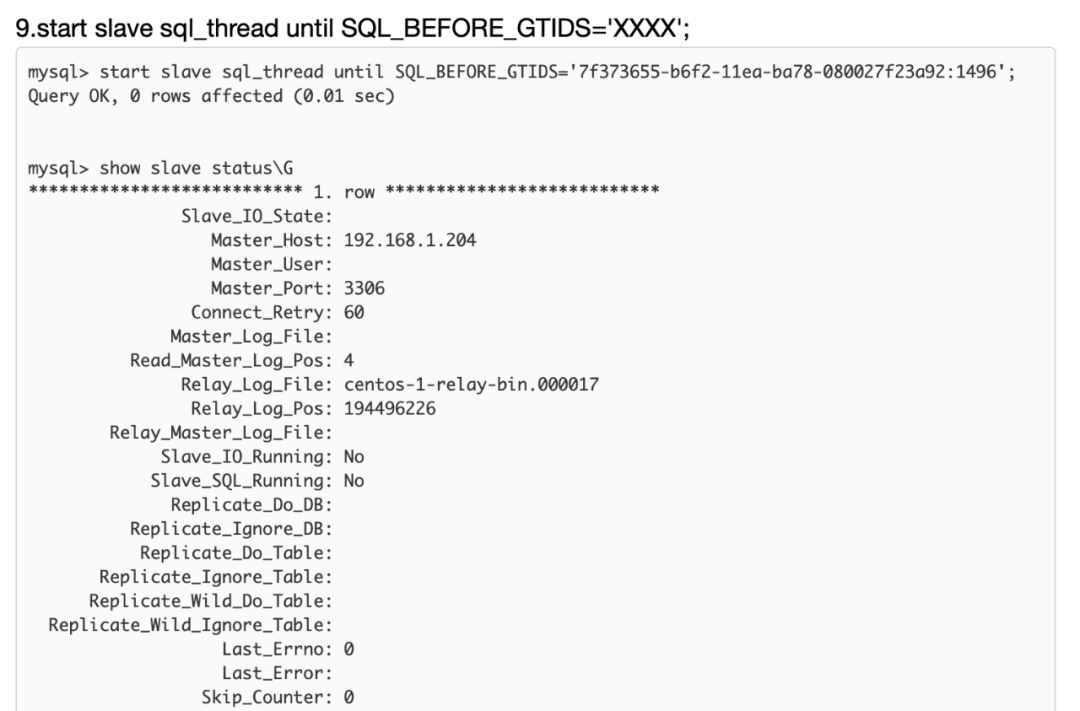Click the Master_User field label
This screenshot has height=711, width=1080.
[271, 264]
